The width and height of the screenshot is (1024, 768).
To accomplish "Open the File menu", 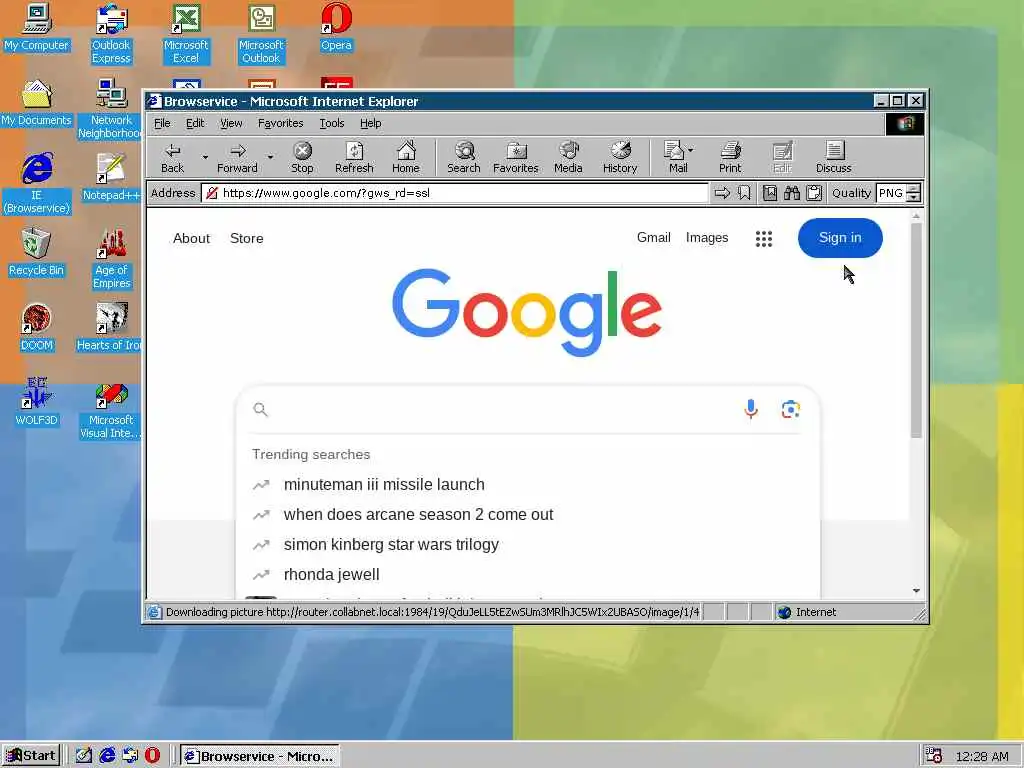I will point(162,123).
